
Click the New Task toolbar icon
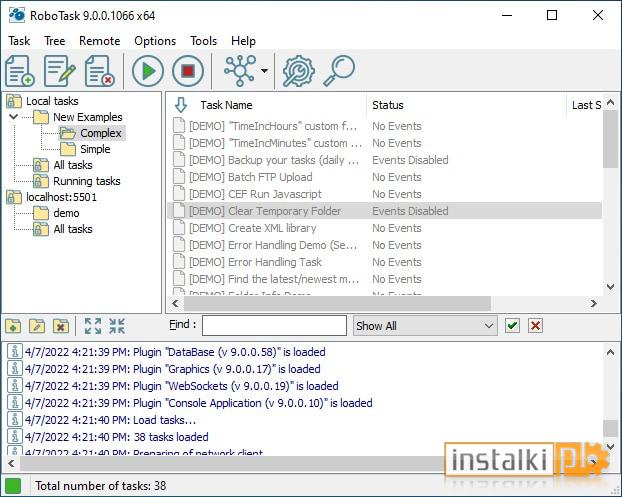20,71
